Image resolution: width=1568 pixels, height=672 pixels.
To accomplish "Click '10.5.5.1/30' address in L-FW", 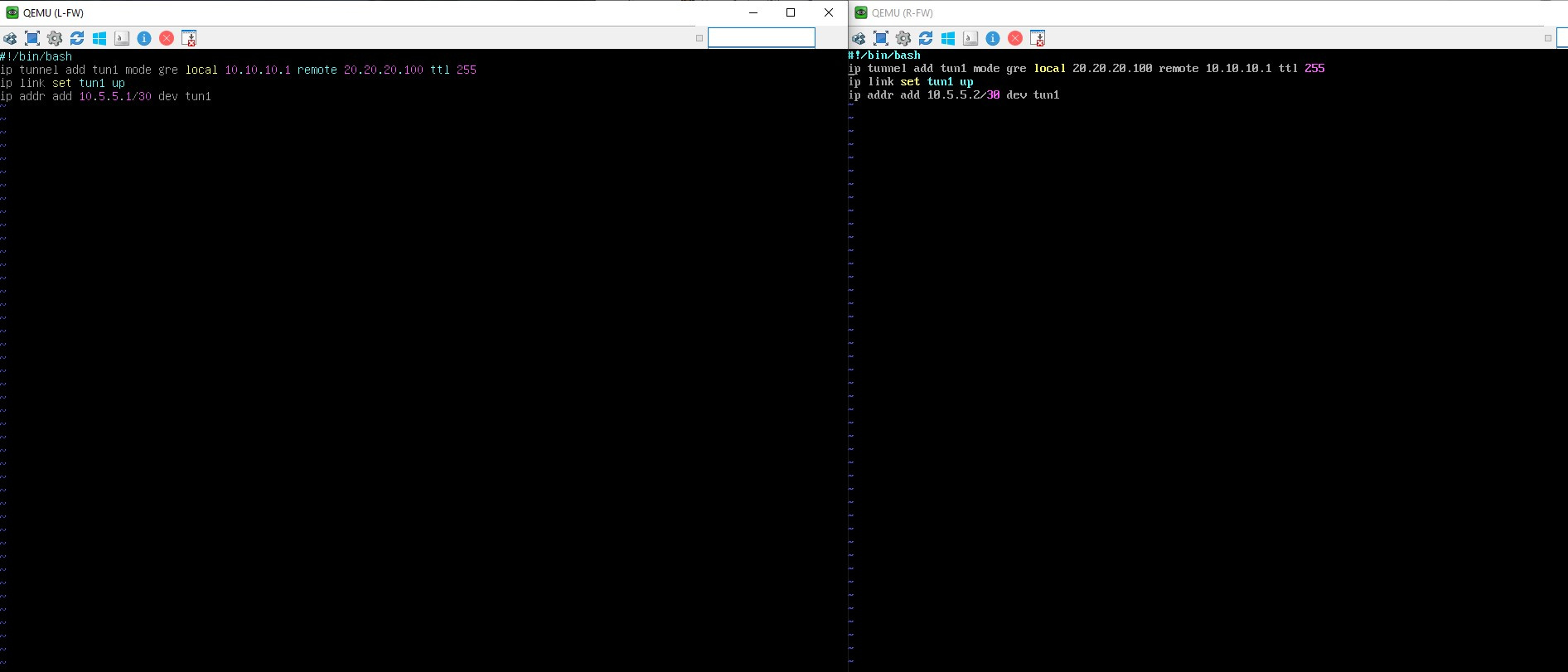I will (x=115, y=96).
